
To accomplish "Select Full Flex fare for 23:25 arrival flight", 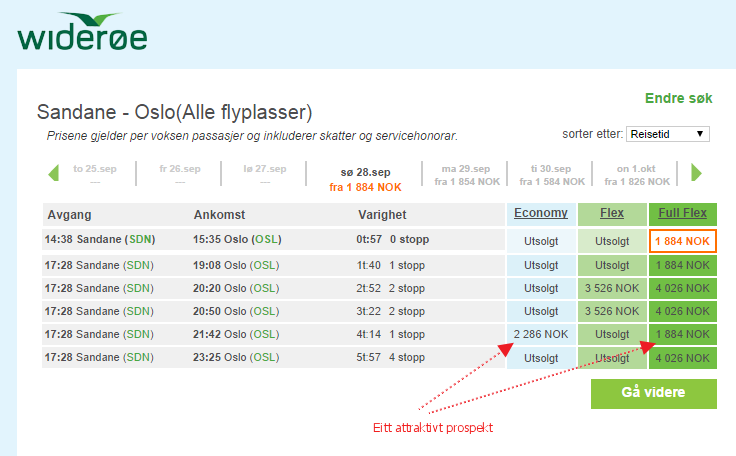I will pyautogui.click(x=682, y=358).
